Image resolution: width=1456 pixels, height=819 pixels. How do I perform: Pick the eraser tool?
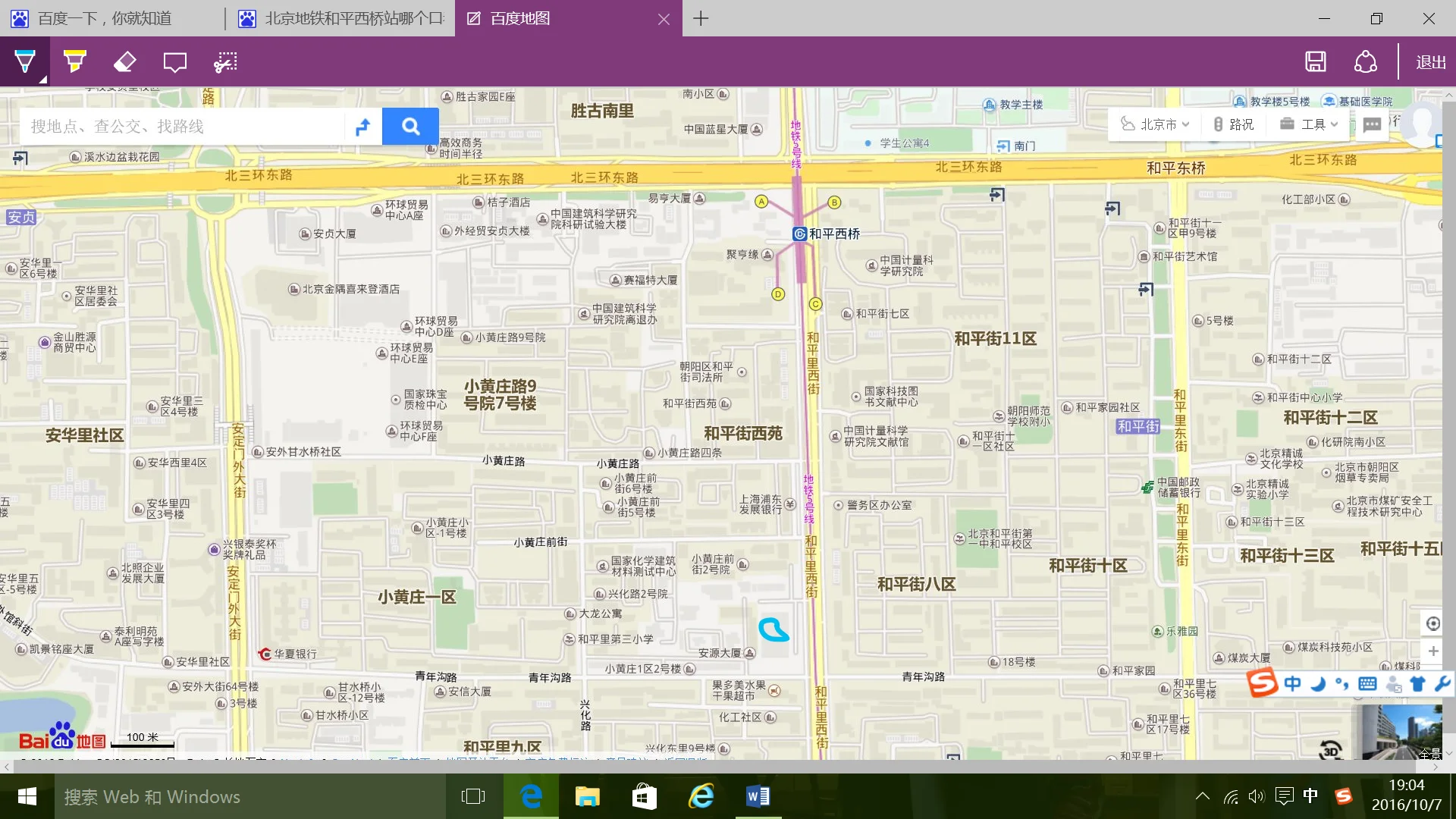pos(124,61)
